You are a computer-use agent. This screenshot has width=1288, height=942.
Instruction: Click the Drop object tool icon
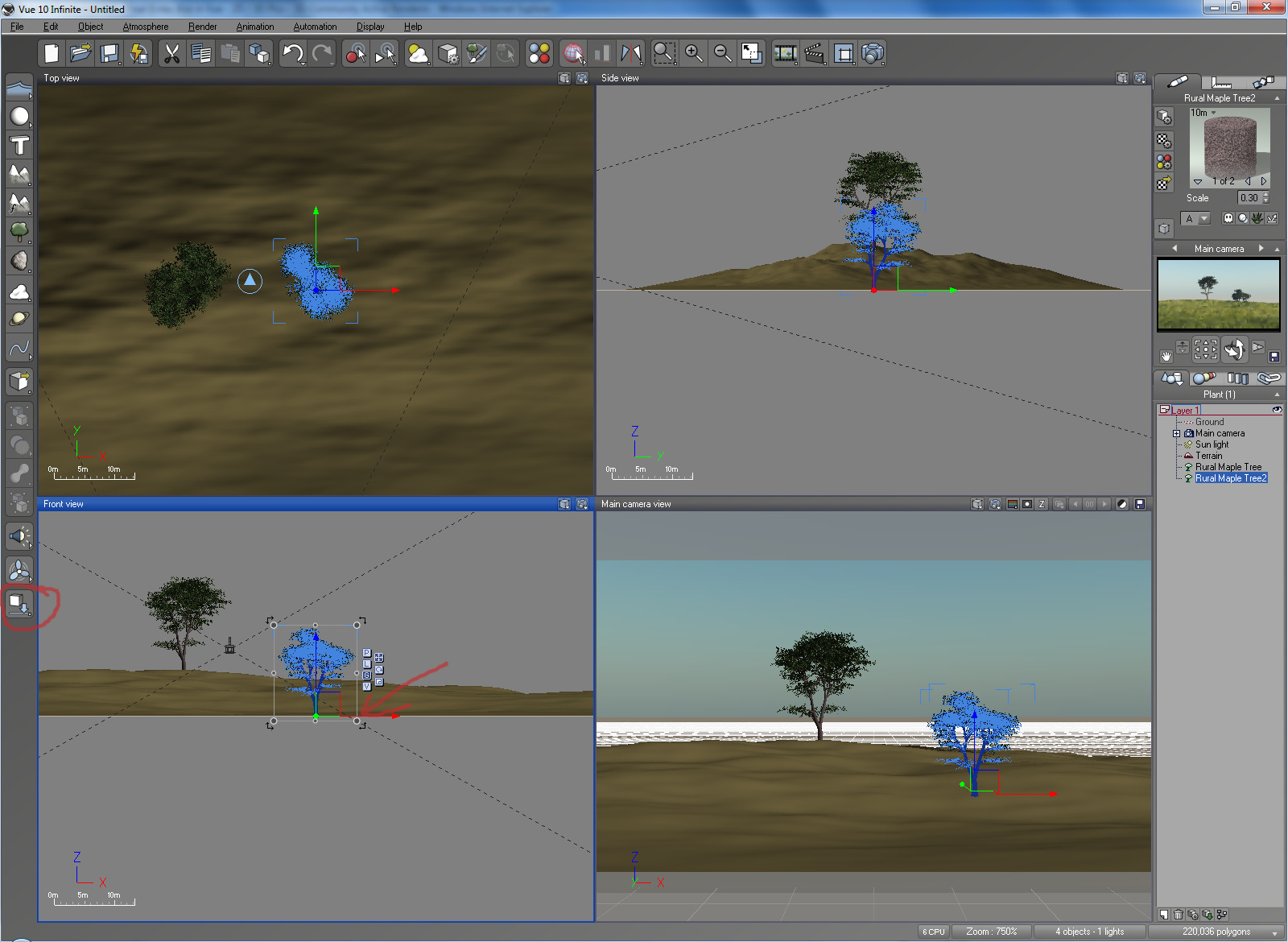[x=19, y=604]
